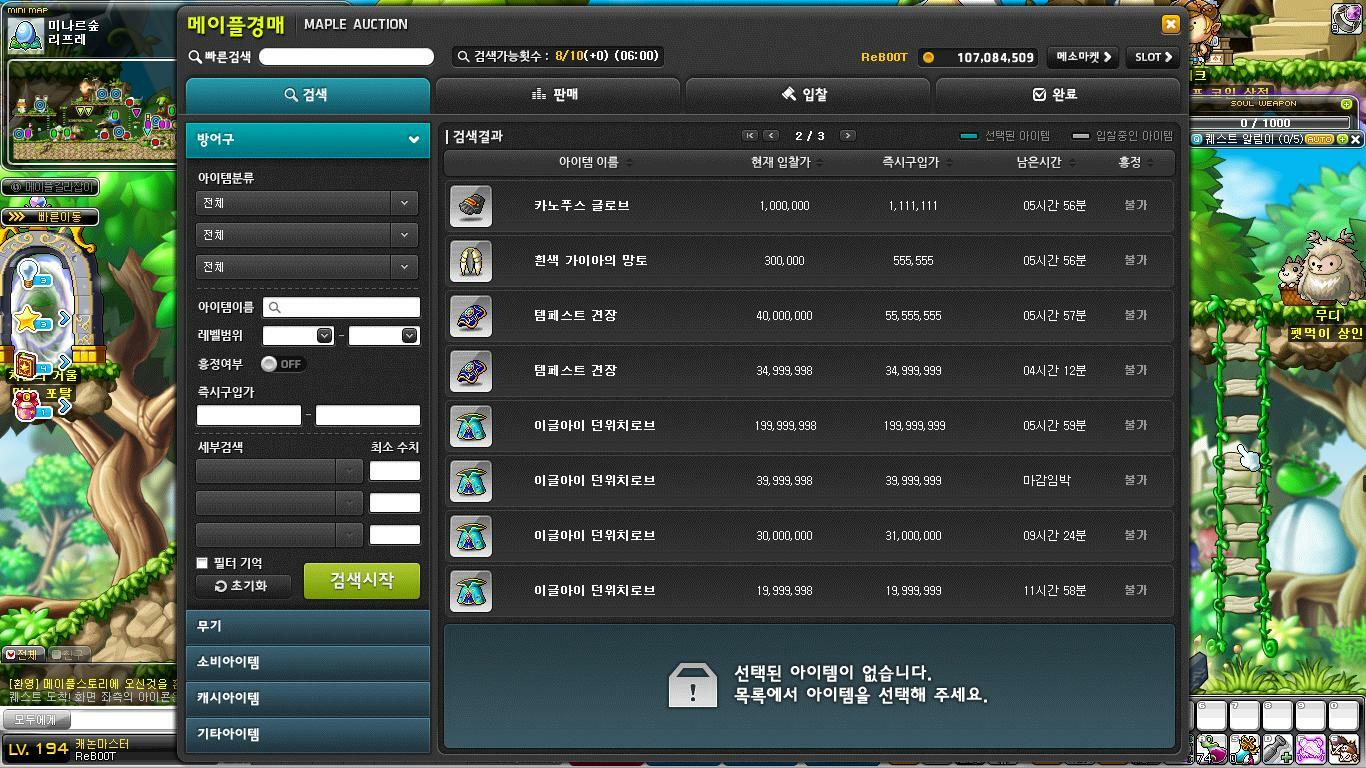1366x768 pixels.
Task: Click icon of 이글아이 던위치로브 priced 30,000,000
Action: click(x=471, y=536)
